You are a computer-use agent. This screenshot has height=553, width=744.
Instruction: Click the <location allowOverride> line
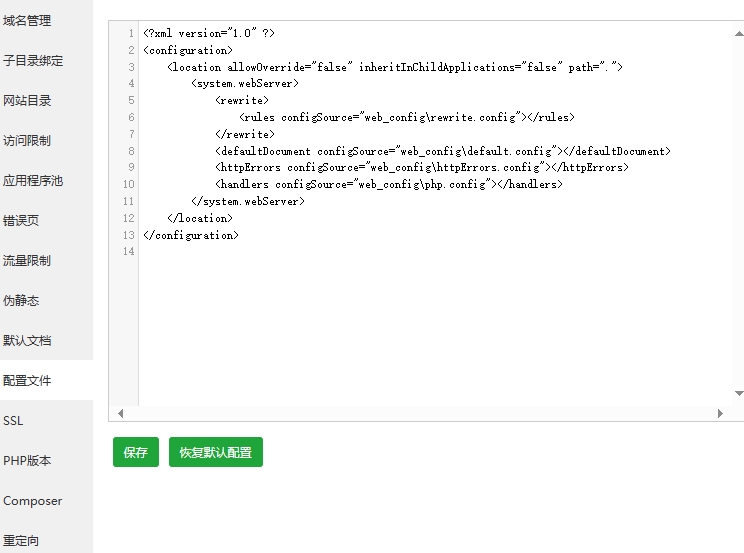(395, 67)
